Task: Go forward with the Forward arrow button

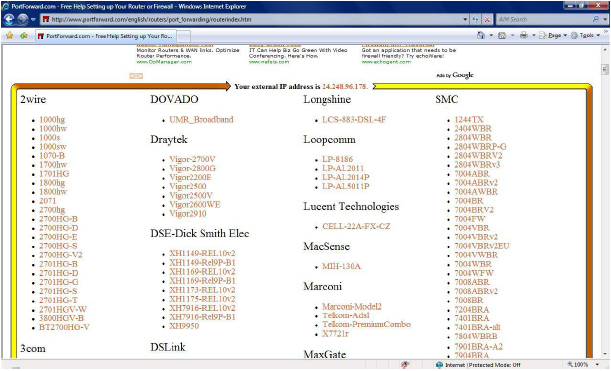Action: click(23, 19)
